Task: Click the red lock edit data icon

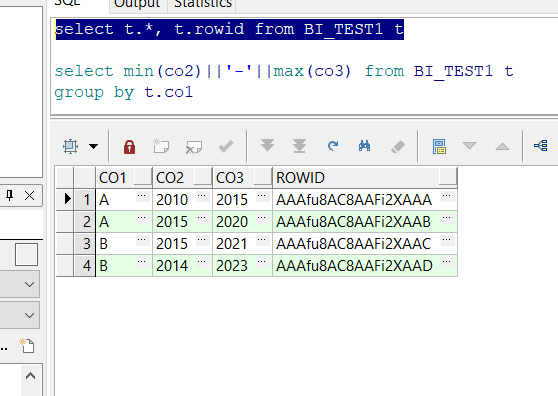Action: coord(129,147)
